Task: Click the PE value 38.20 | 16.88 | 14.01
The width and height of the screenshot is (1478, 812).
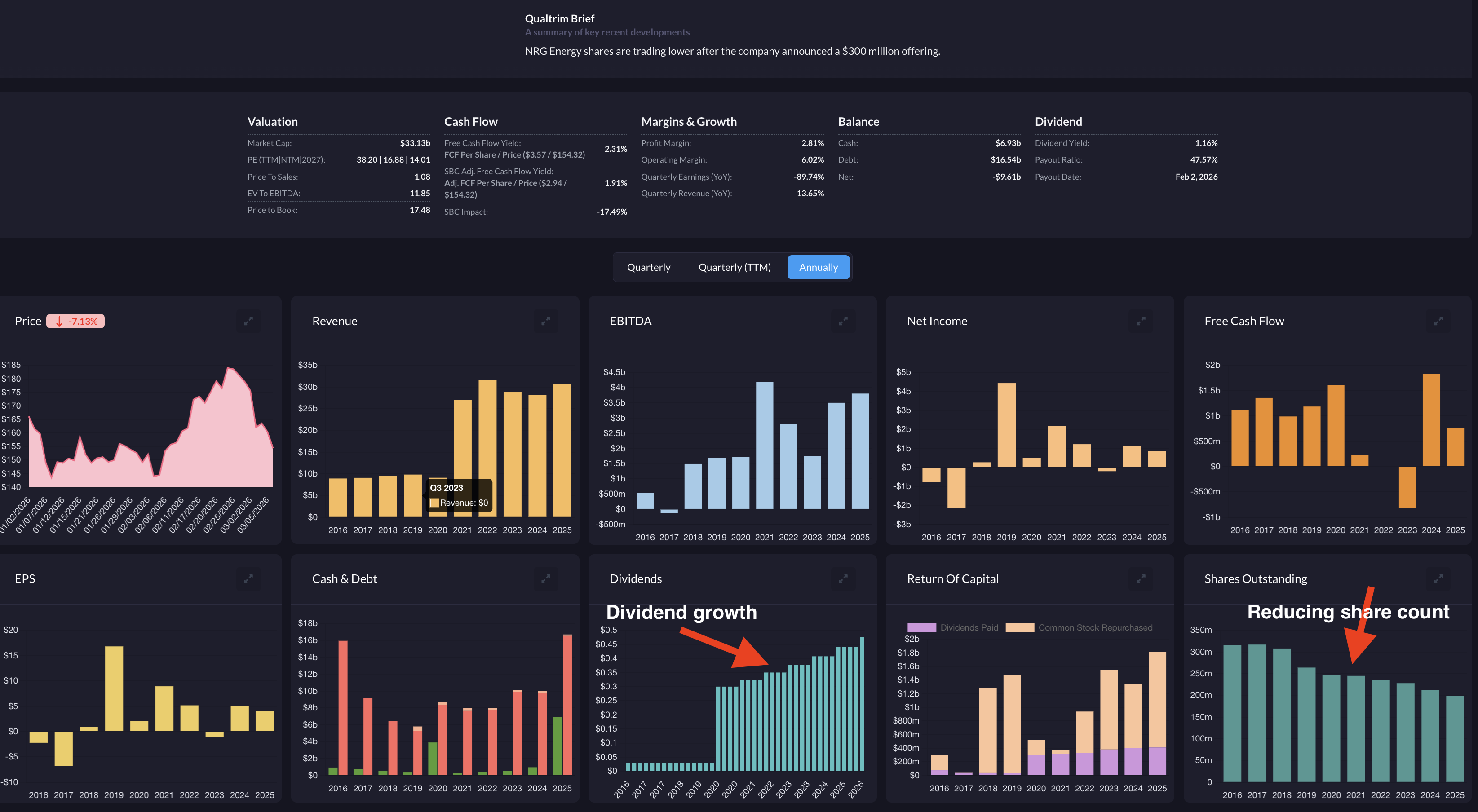Action: pos(393,159)
